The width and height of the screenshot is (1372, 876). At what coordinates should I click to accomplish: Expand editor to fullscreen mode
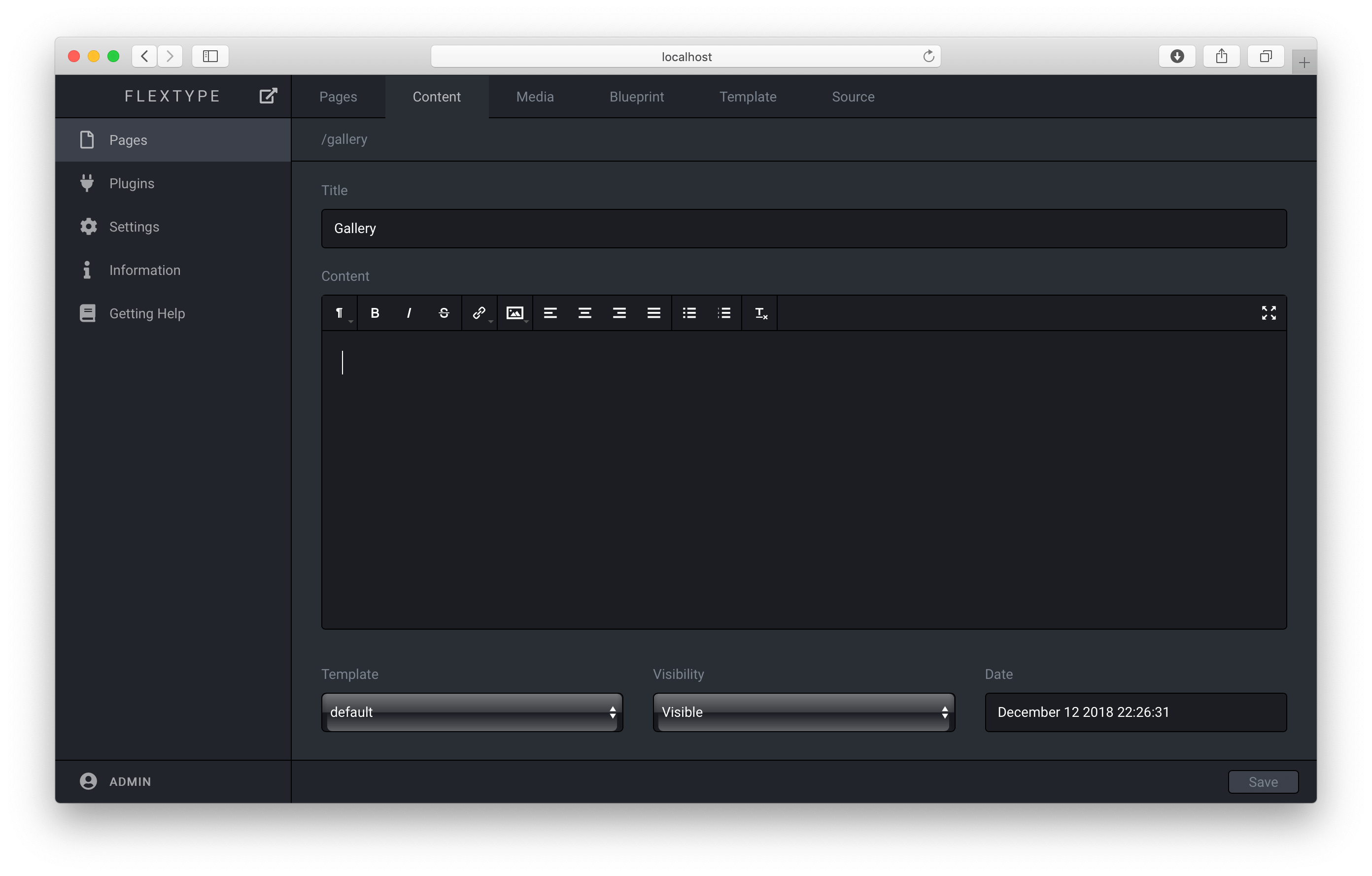[x=1269, y=313]
